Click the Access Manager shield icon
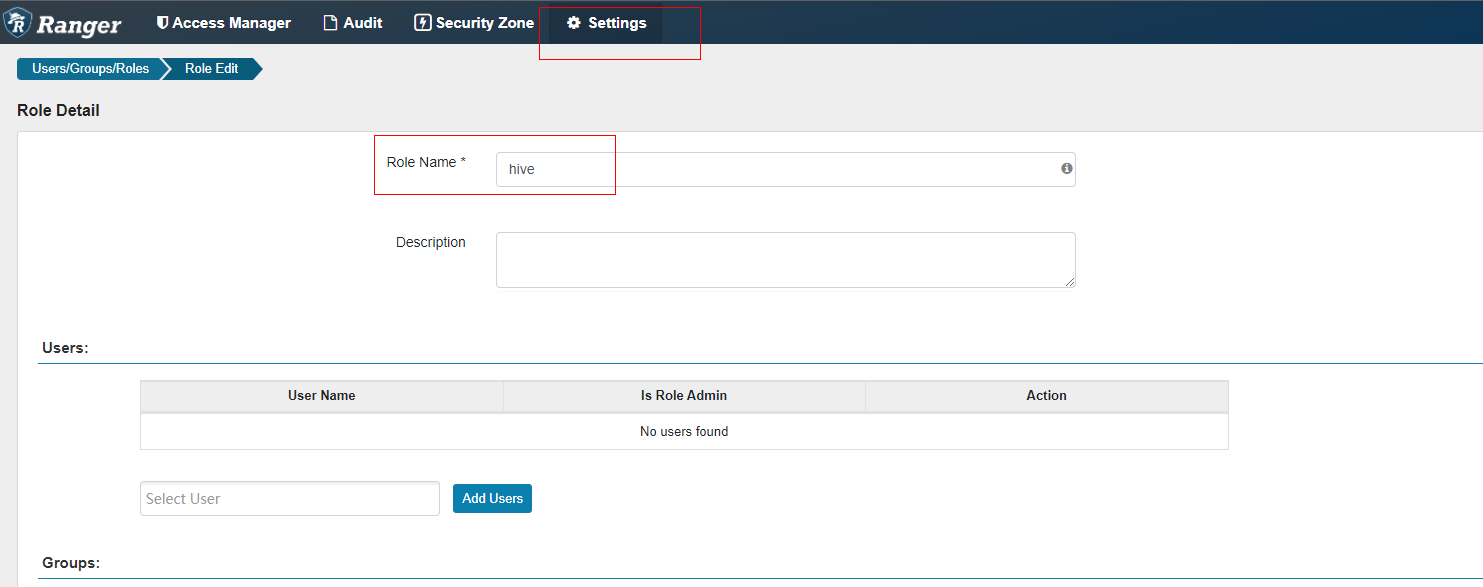 (163, 22)
